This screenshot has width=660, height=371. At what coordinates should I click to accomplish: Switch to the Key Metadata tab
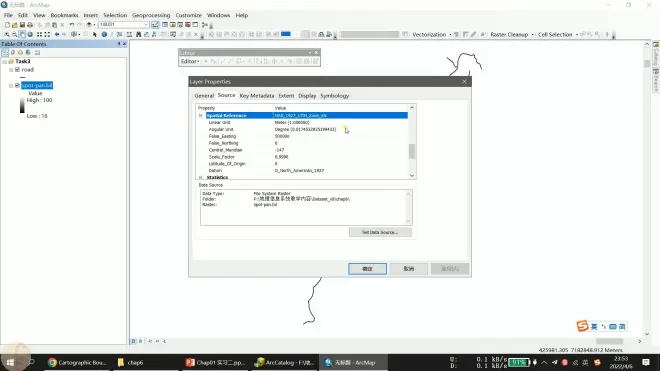257,96
